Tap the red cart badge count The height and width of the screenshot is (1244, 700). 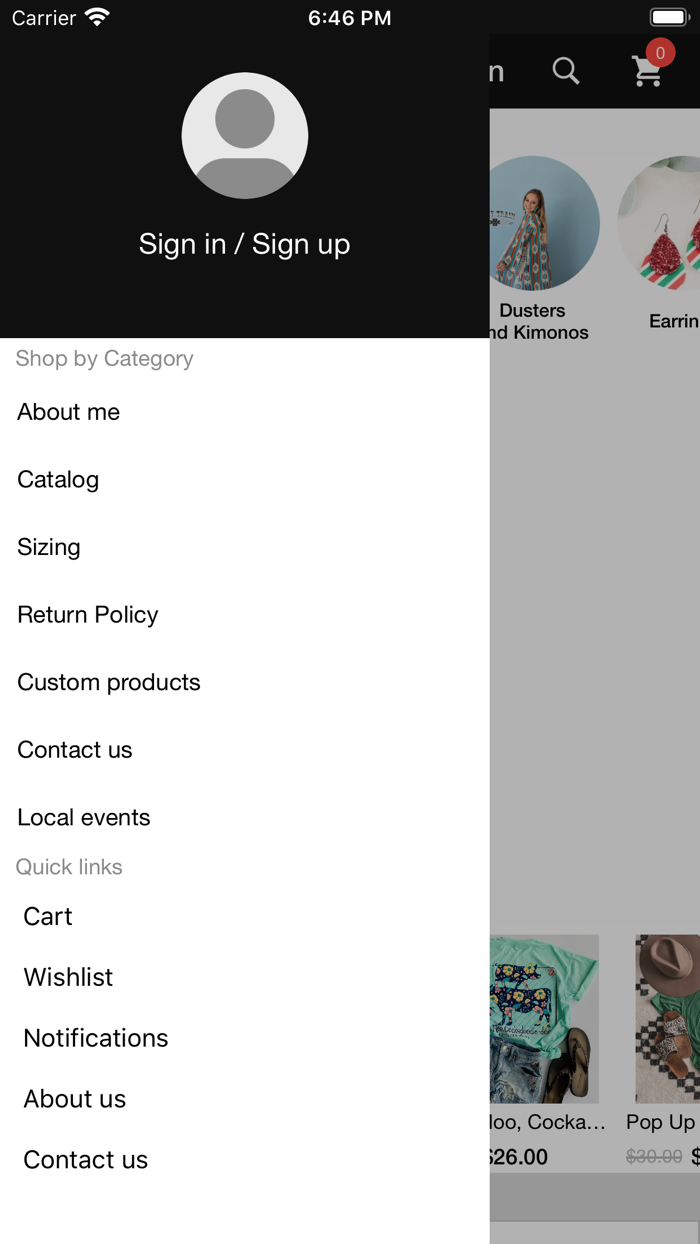click(x=660, y=53)
